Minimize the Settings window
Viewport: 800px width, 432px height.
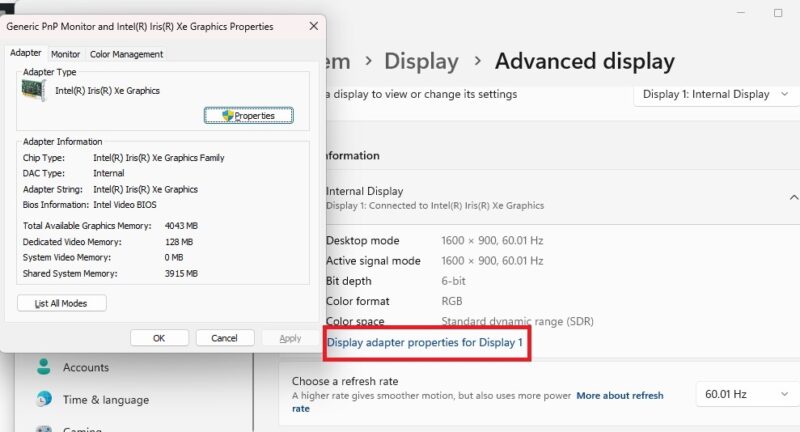click(x=741, y=13)
